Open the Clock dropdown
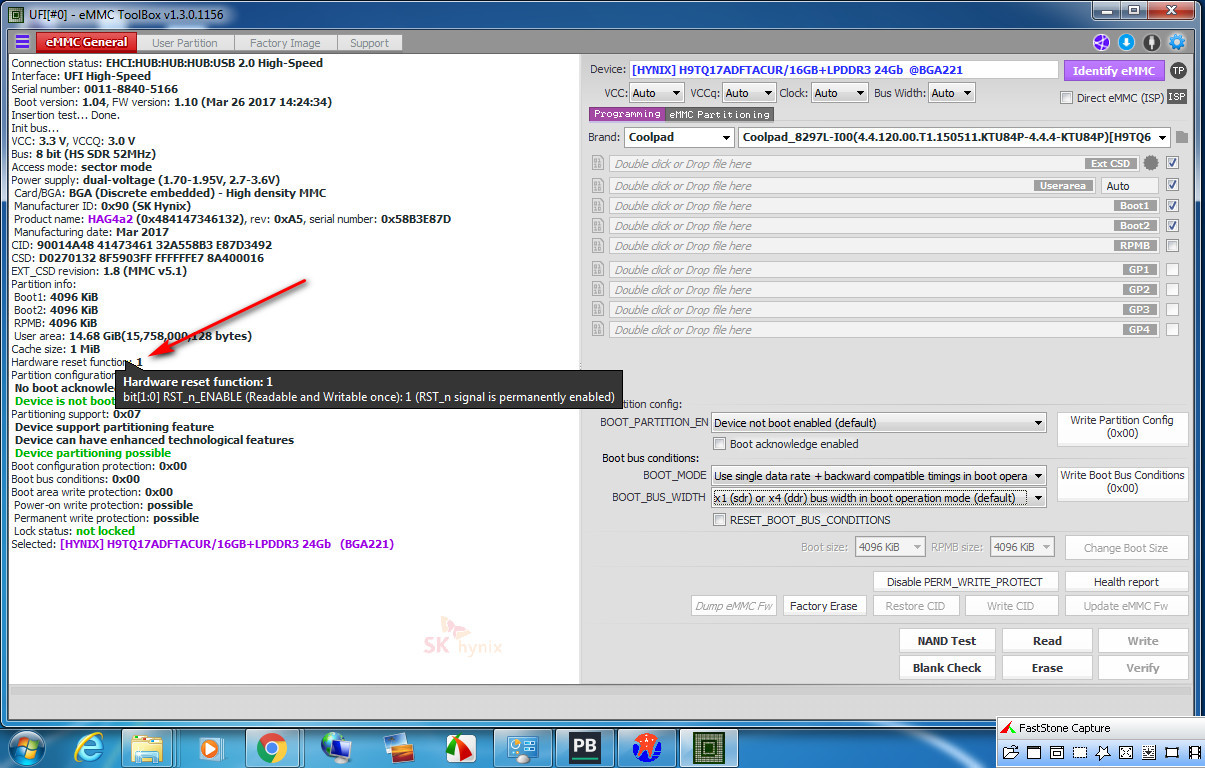The height and width of the screenshot is (768, 1205). click(x=838, y=93)
